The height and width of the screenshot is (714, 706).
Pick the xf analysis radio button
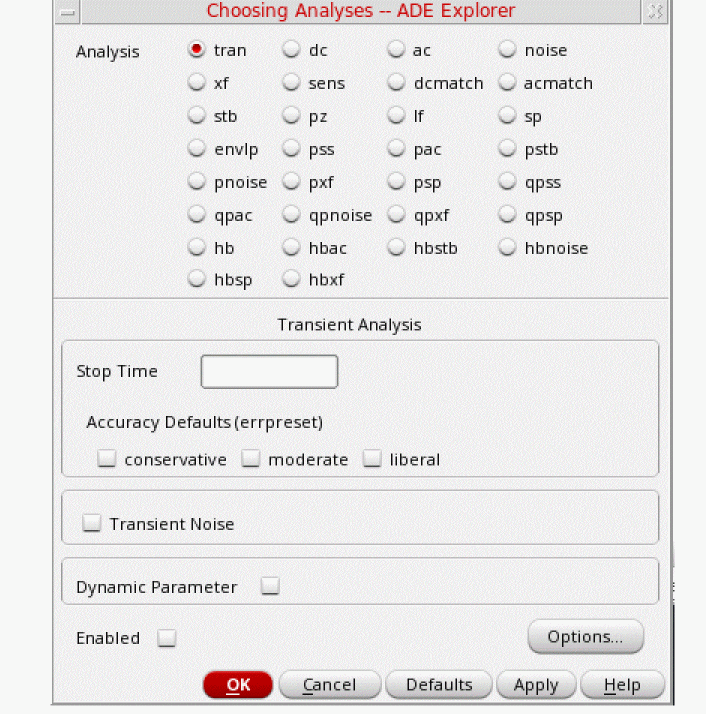pyautogui.click(x=196, y=83)
